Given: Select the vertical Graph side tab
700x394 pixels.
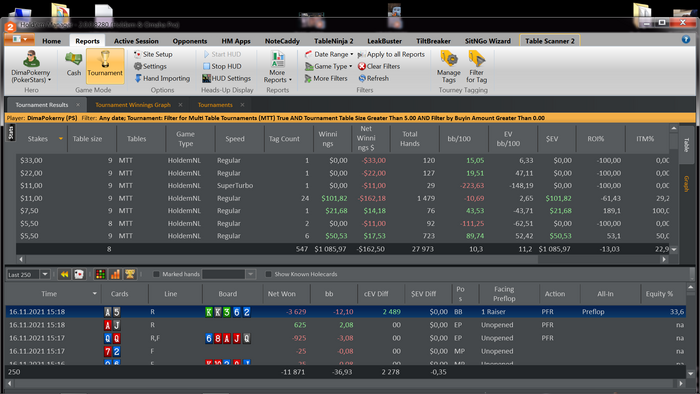Looking at the screenshot, I should coord(687,184).
